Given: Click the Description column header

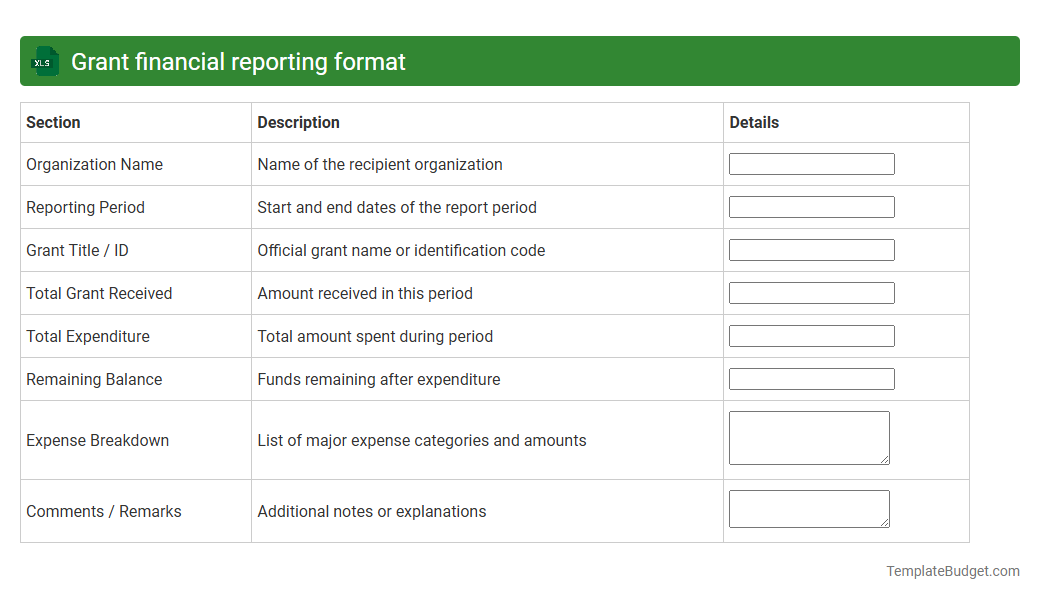Looking at the screenshot, I should coord(298,122).
